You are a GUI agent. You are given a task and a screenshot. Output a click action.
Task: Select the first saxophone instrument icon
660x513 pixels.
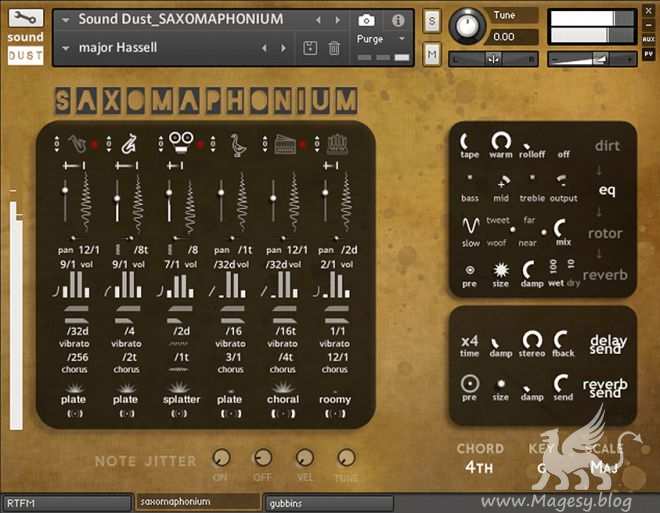pyautogui.click(x=77, y=144)
